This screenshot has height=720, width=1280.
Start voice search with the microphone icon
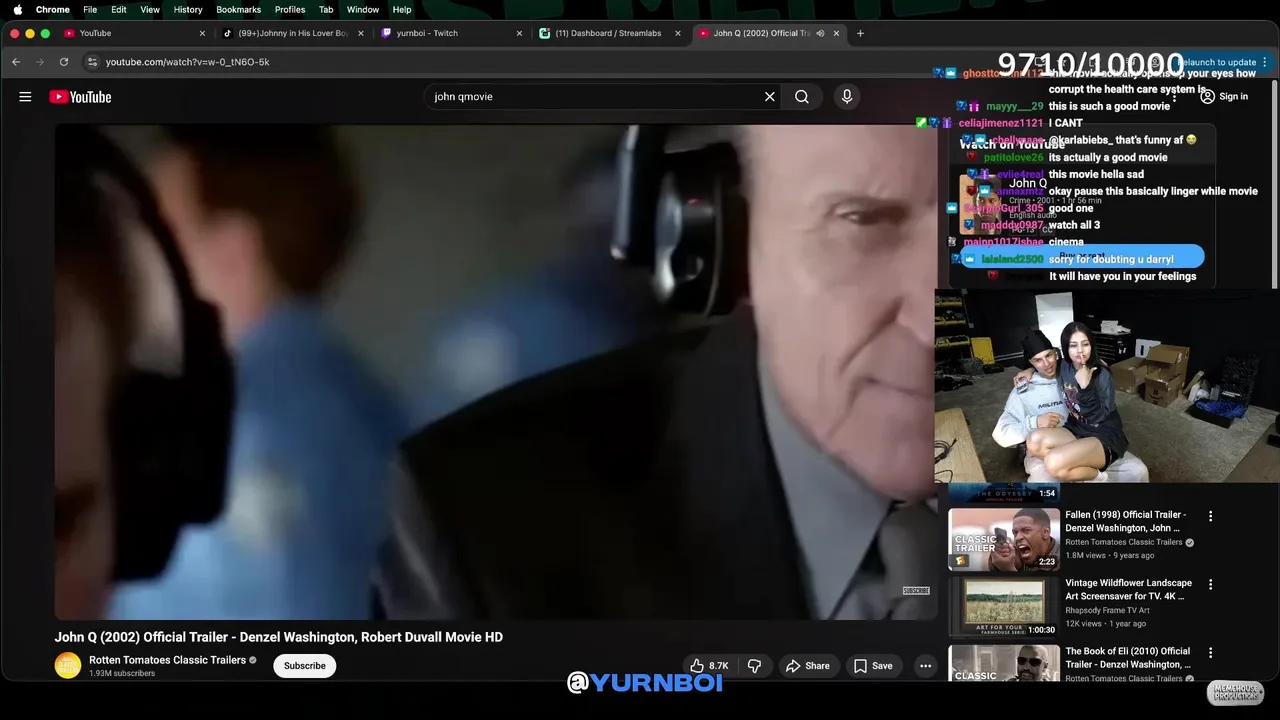pos(847,97)
